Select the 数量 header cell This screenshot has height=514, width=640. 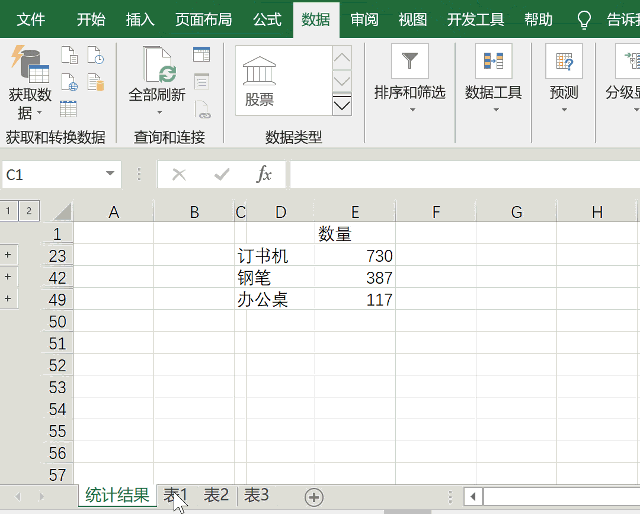click(355, 234)
